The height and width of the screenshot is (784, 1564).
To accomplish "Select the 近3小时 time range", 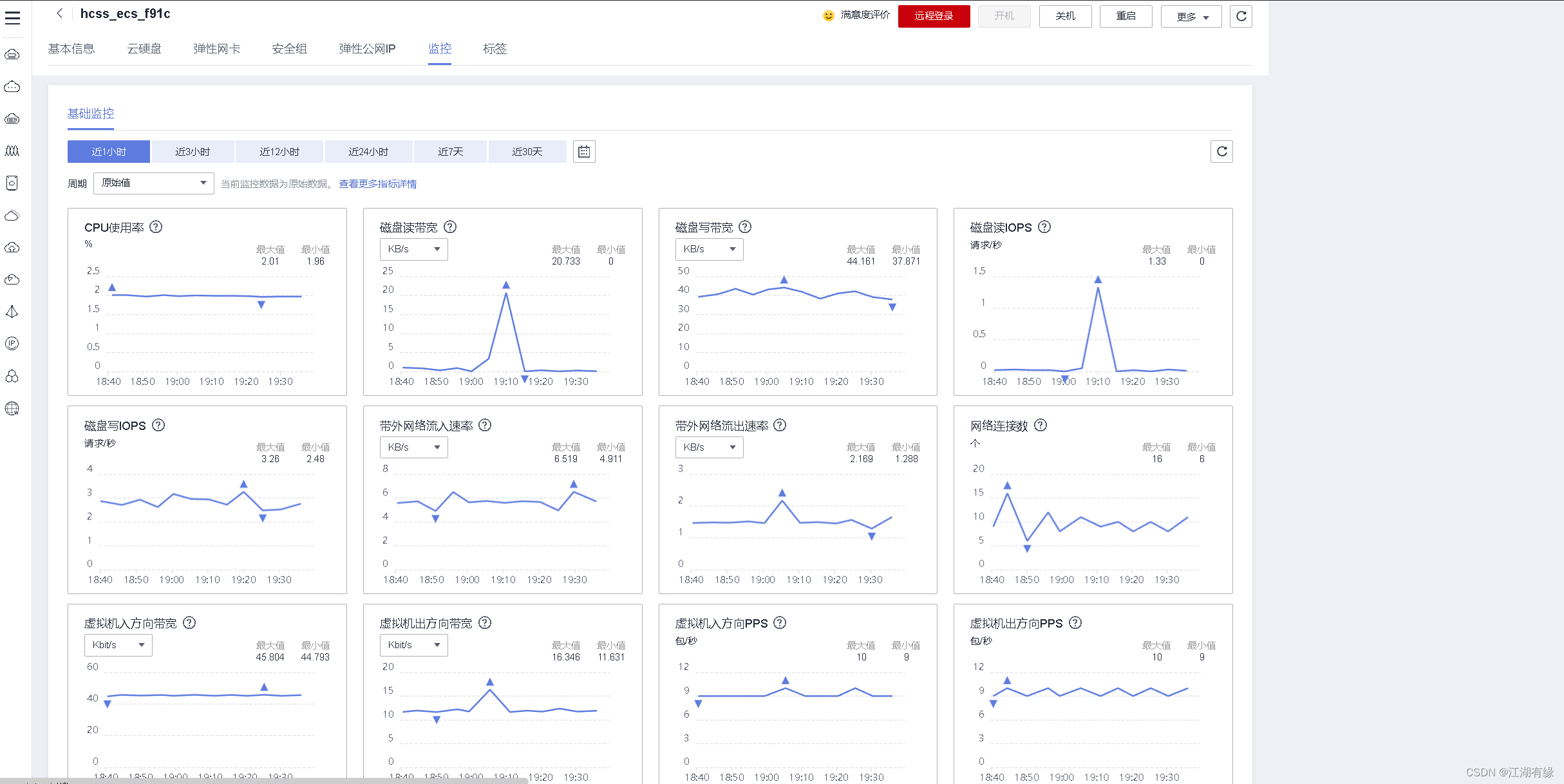I will click(193, 152).
